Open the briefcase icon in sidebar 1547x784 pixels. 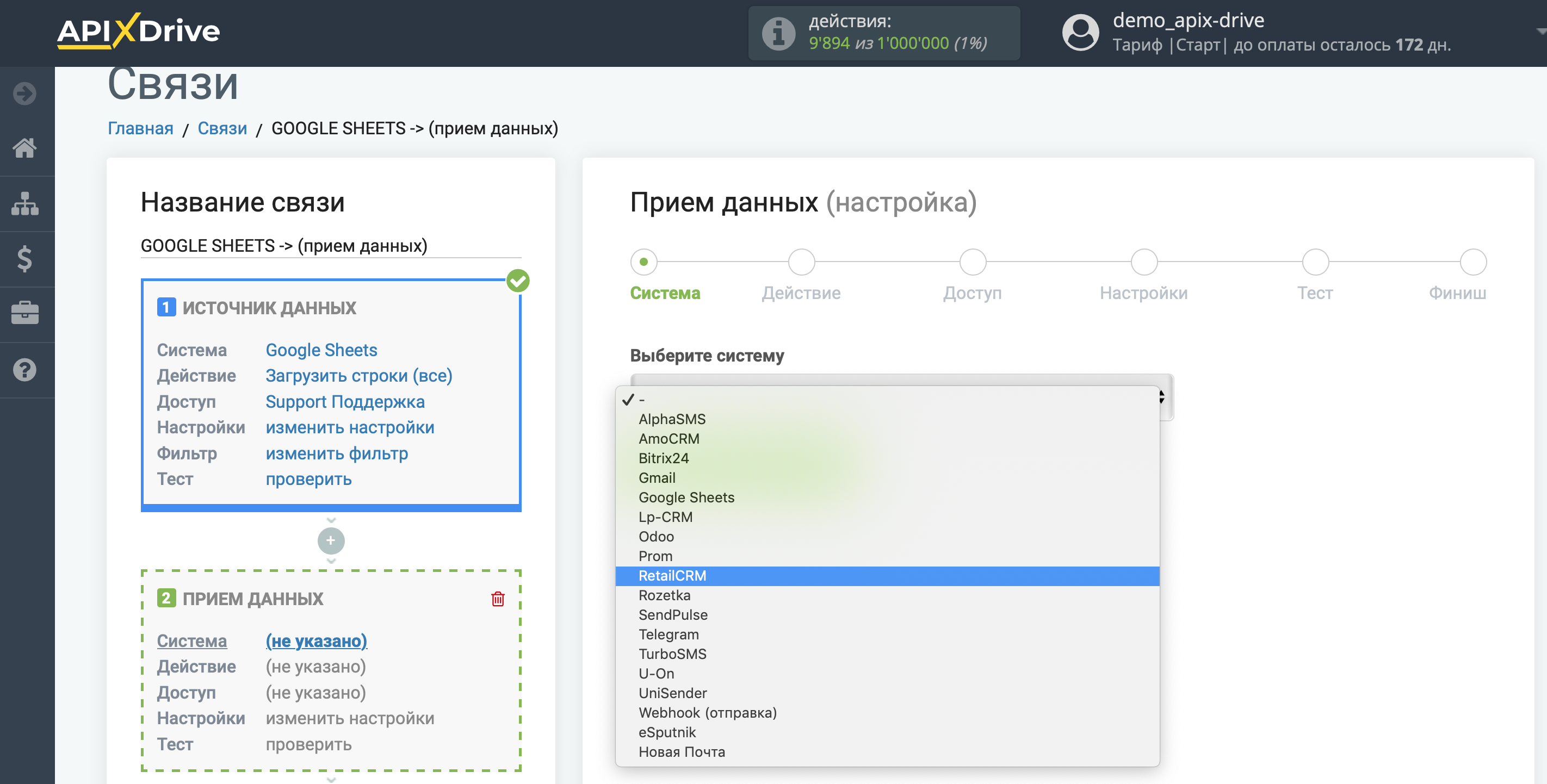24,313
